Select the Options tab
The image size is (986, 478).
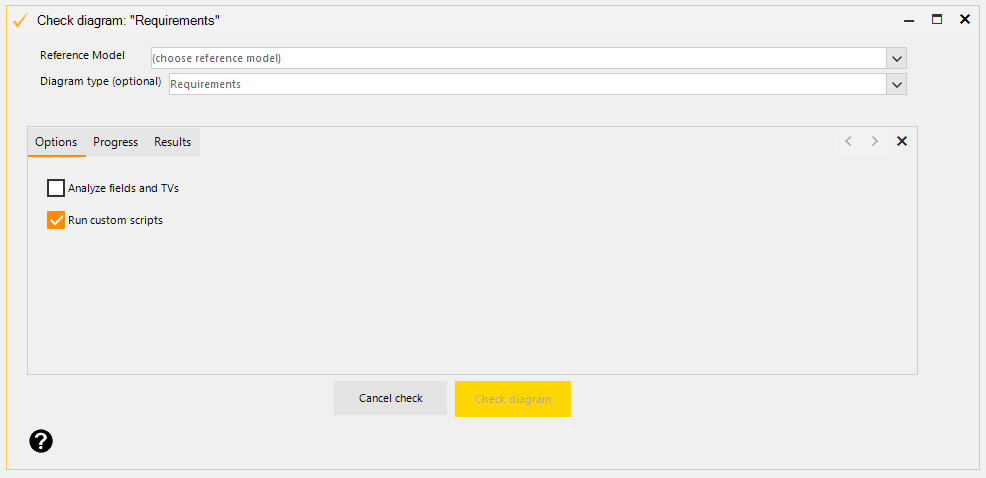(56, 142)
